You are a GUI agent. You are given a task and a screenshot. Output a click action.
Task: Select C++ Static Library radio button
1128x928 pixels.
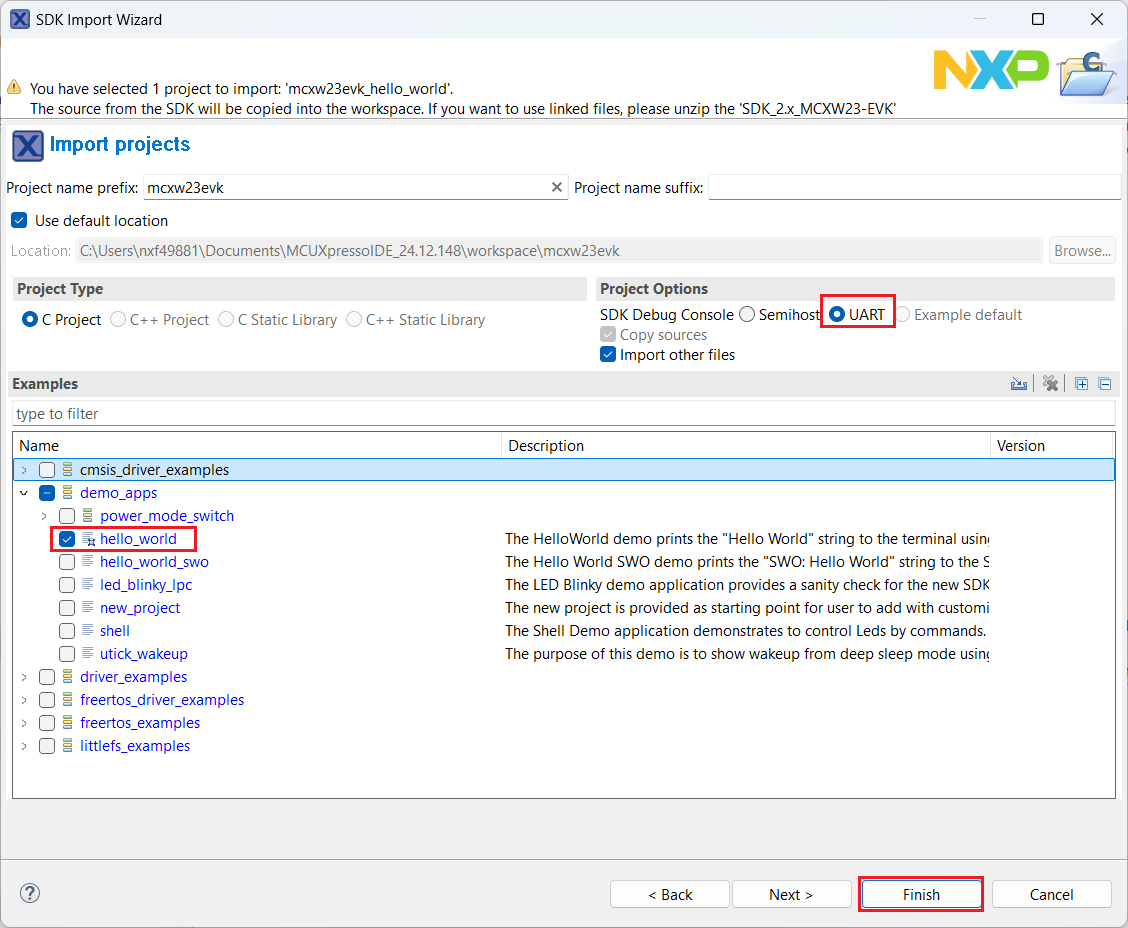click(354, 319)
